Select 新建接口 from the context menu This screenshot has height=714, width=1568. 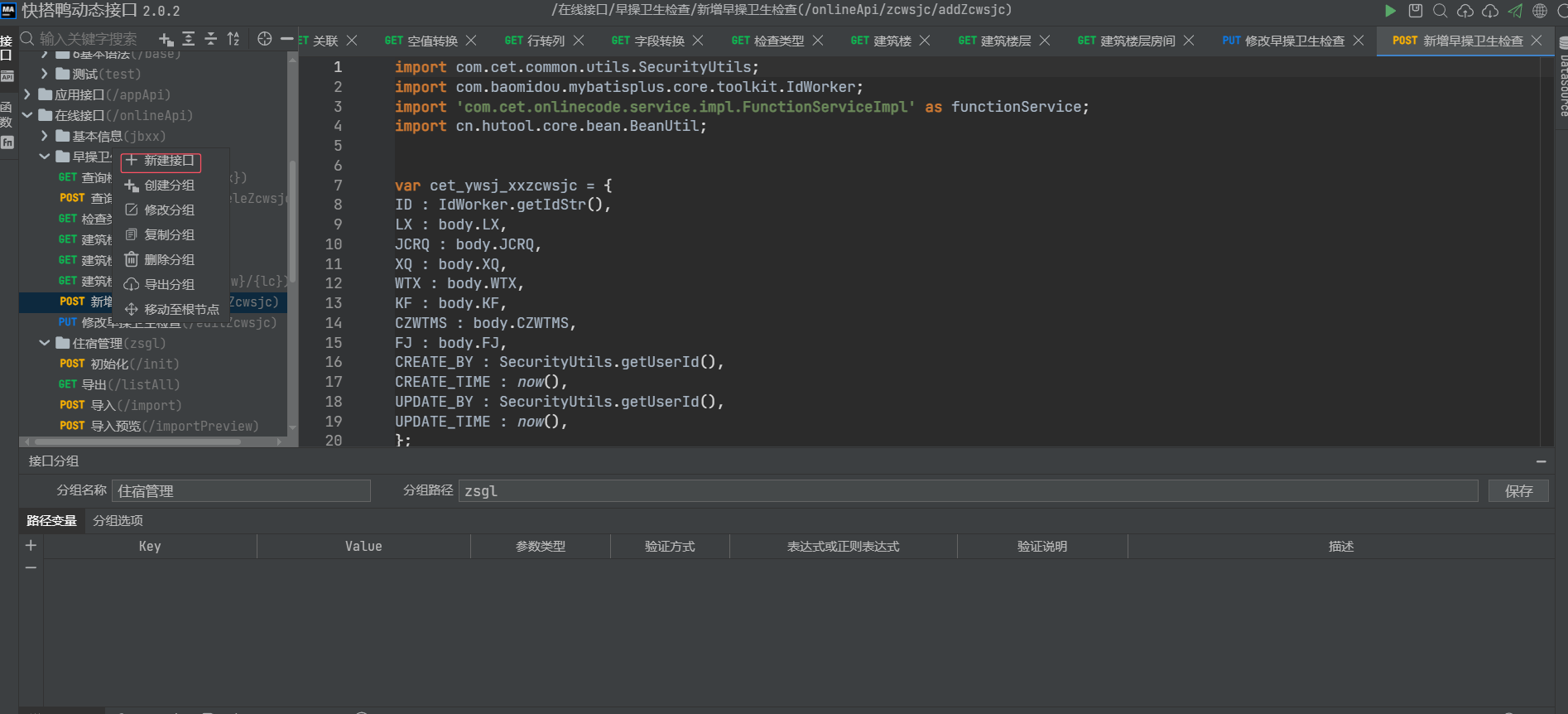tap(161, 161)
